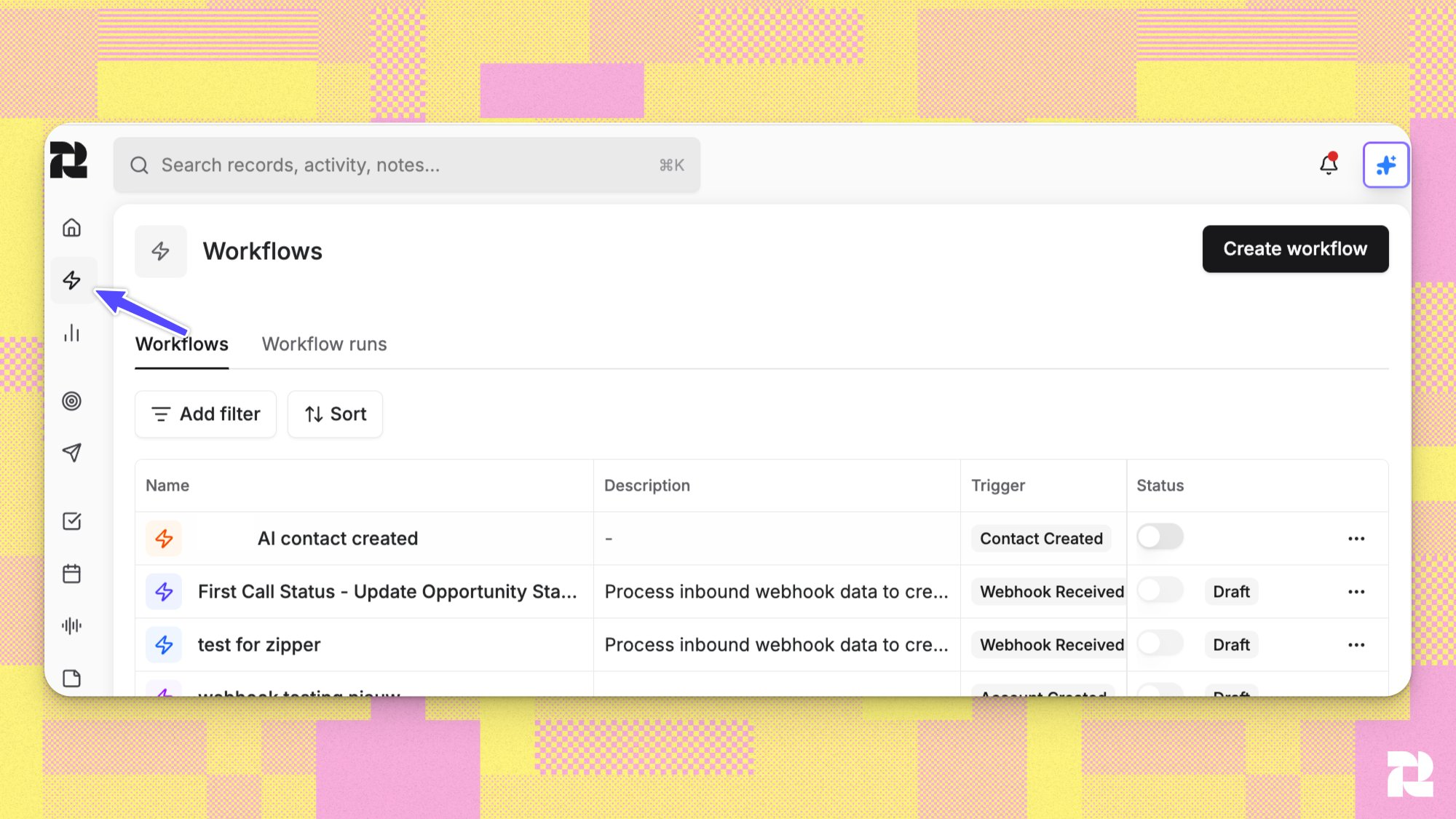The height and width of the screenshot is (819, 1456).
Task: Open Sequences via the paper-plane icon
Action: pos(72,453)
